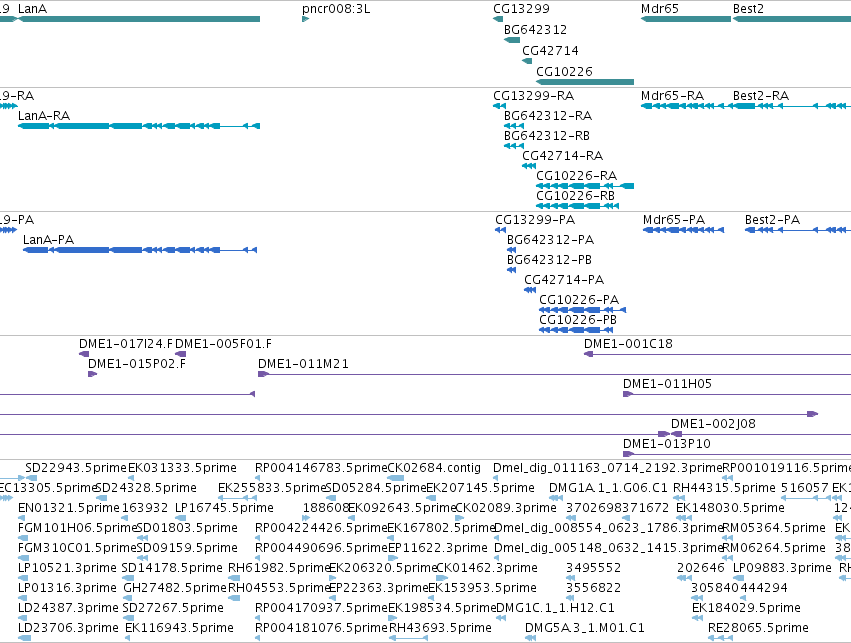Image resolution: width=851 pixels, height=643 pixels.
Task: Click the CG42714-RA transcript label
Action: click(x=562, y=156)
